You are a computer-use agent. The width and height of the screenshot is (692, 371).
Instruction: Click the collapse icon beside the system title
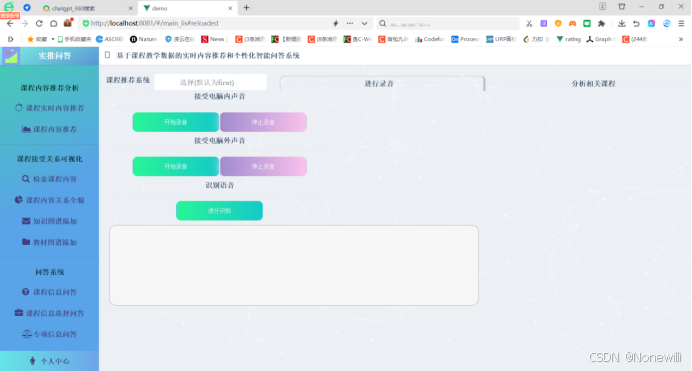(107, 55)
